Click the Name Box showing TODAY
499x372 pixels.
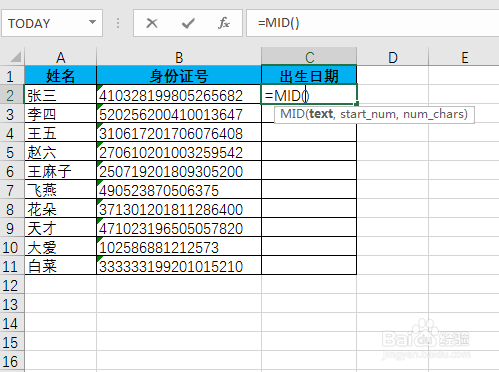pyautogui.click(x=52, y=23)
